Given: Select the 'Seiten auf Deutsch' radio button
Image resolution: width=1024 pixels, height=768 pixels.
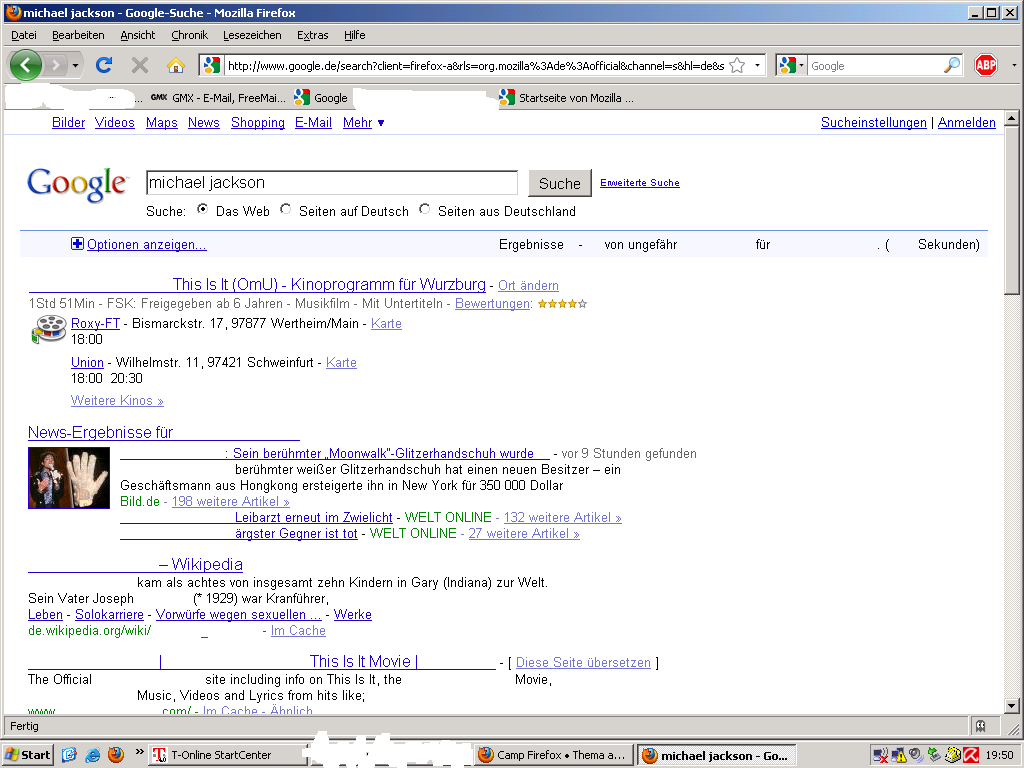Looking at the screenshot, I should coord(286,210).
